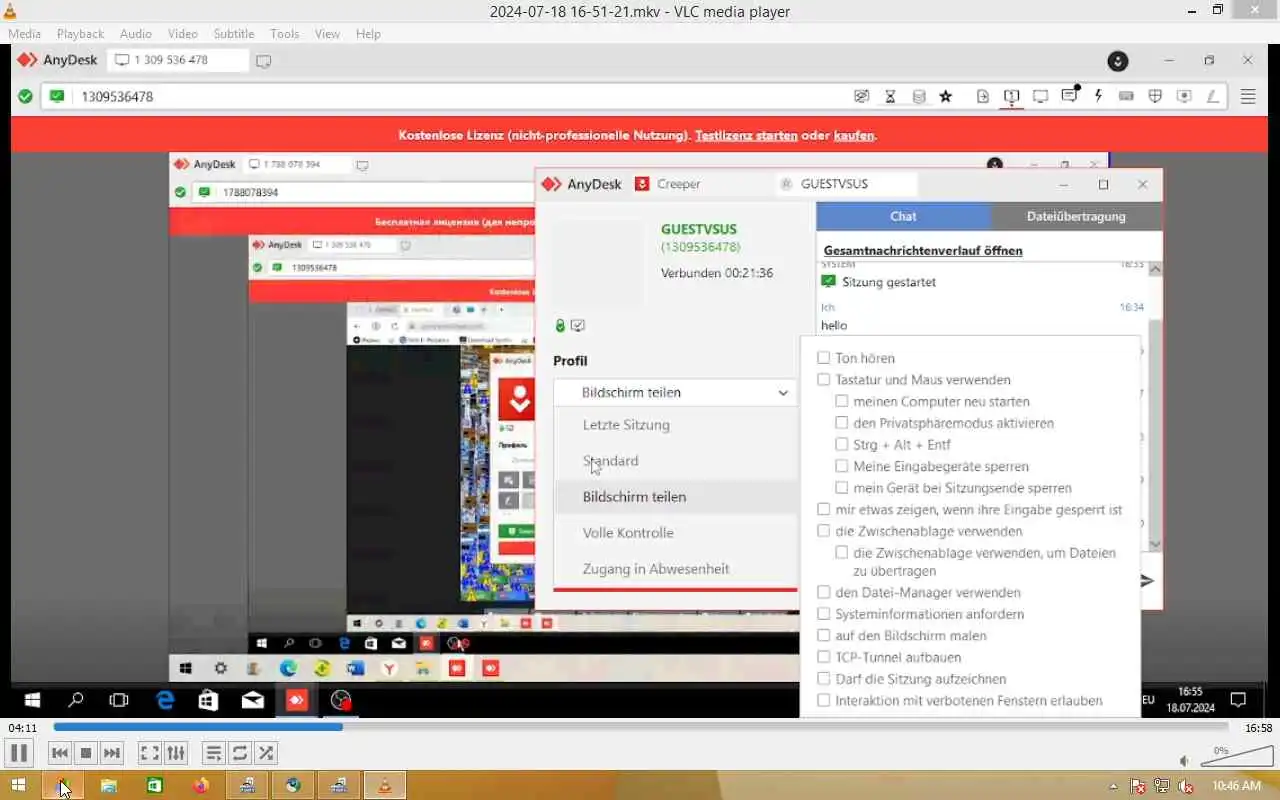Click the VLC cone taskbar icon

[x=384, y=786]
